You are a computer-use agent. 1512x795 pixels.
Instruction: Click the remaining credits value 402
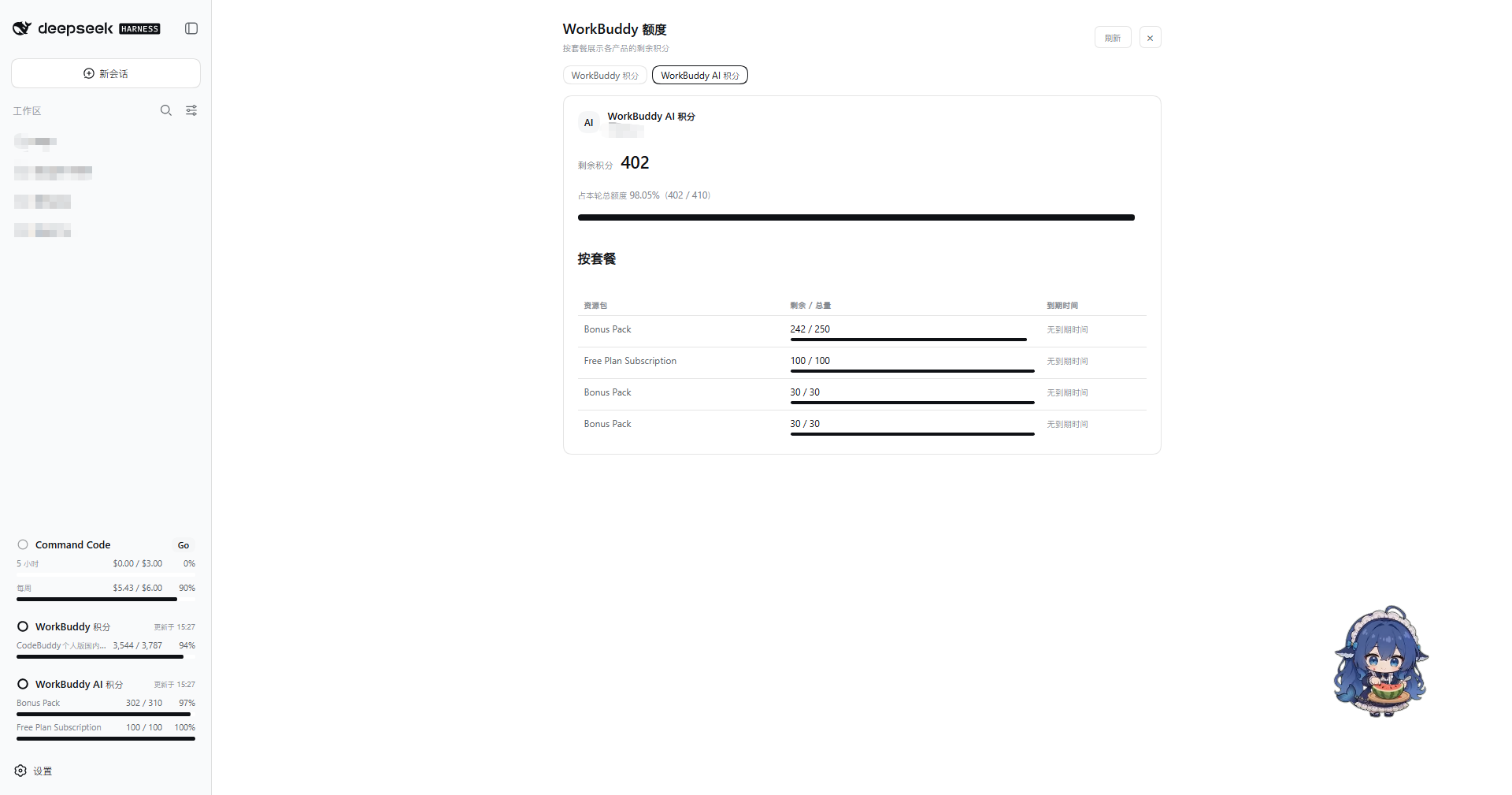(635, 163)
